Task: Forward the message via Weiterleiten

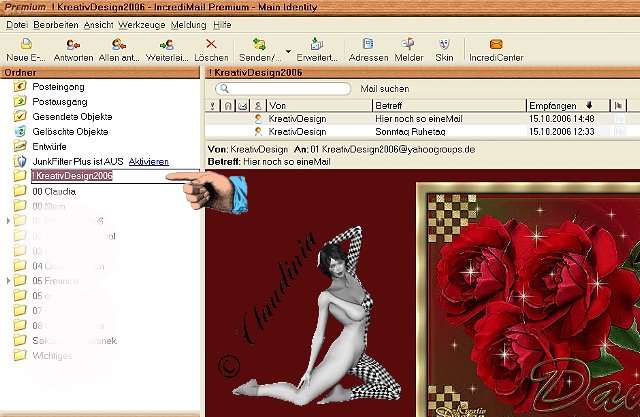Action: click(167, 49)
